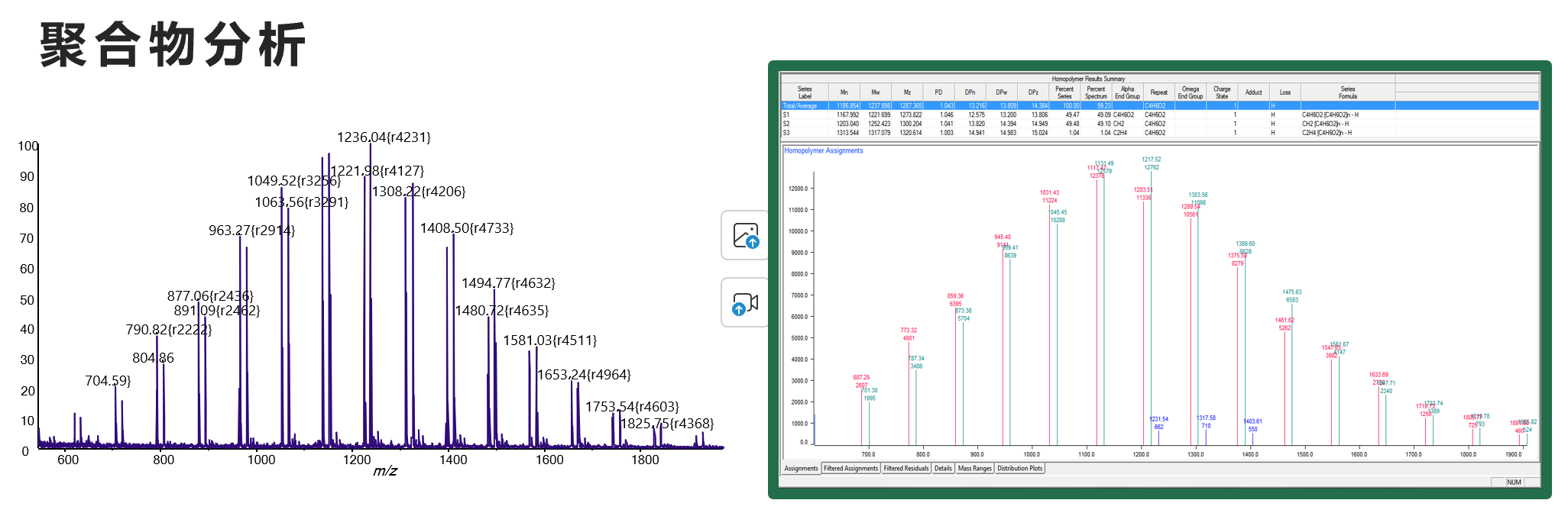Click the Series Label column header

click(805, 92)
